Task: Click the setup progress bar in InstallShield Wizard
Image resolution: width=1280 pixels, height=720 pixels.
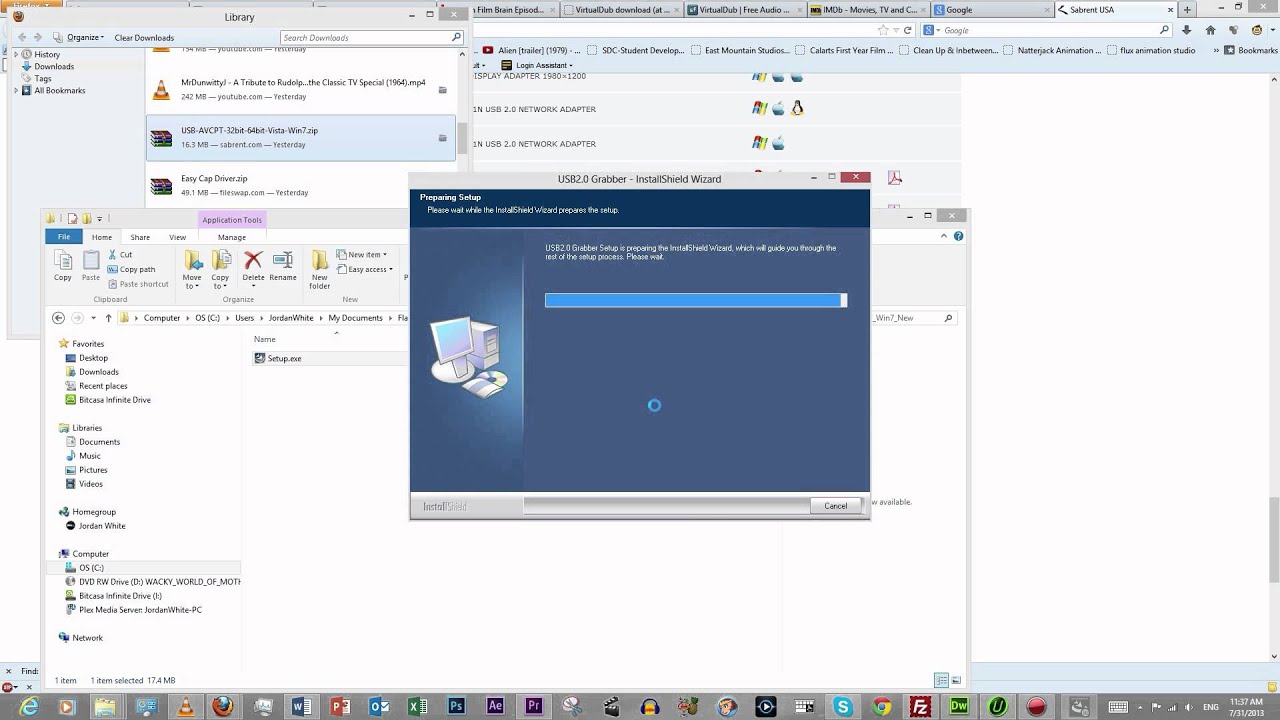Action: pos(696,300)
